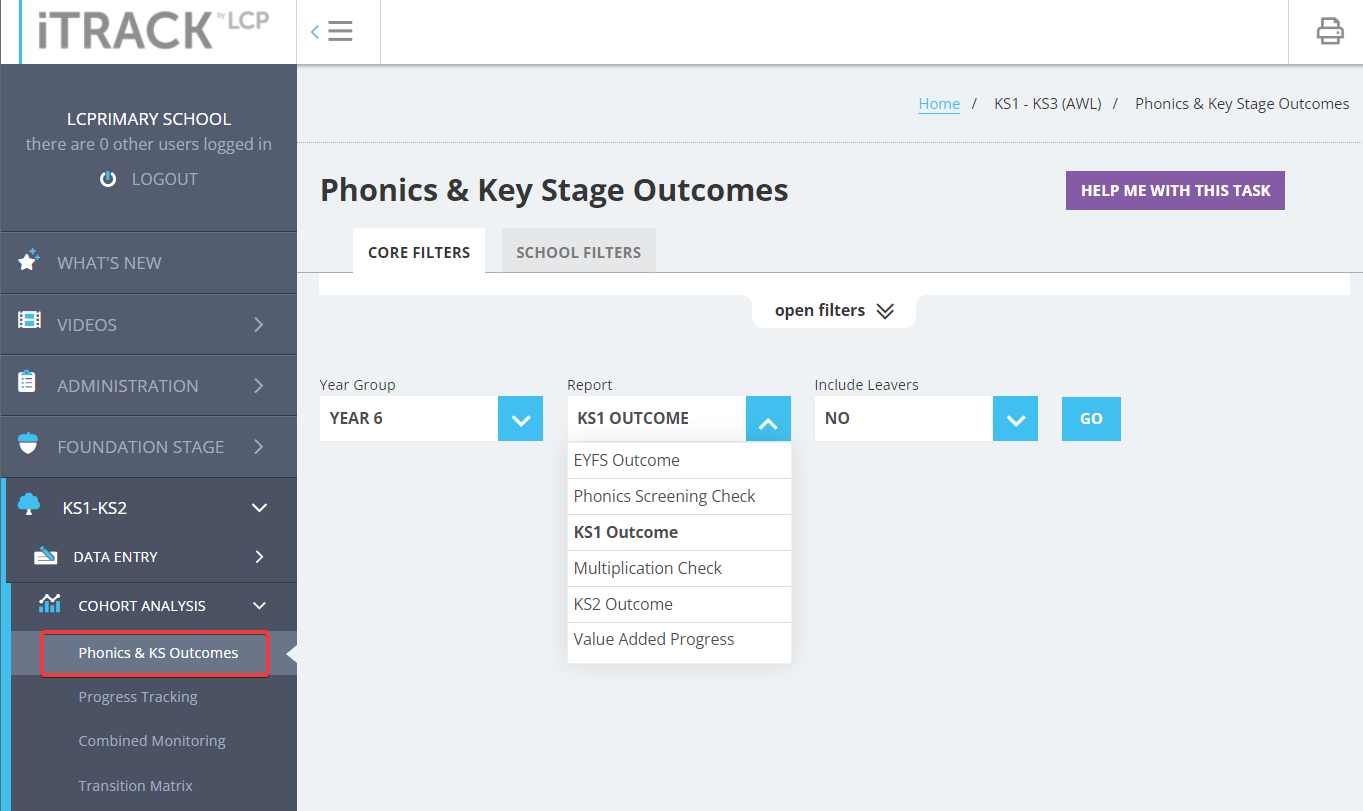Select the acorn icon for FOUNDATION STAGE
This screenshot has width=1363, height=811.
29,446
